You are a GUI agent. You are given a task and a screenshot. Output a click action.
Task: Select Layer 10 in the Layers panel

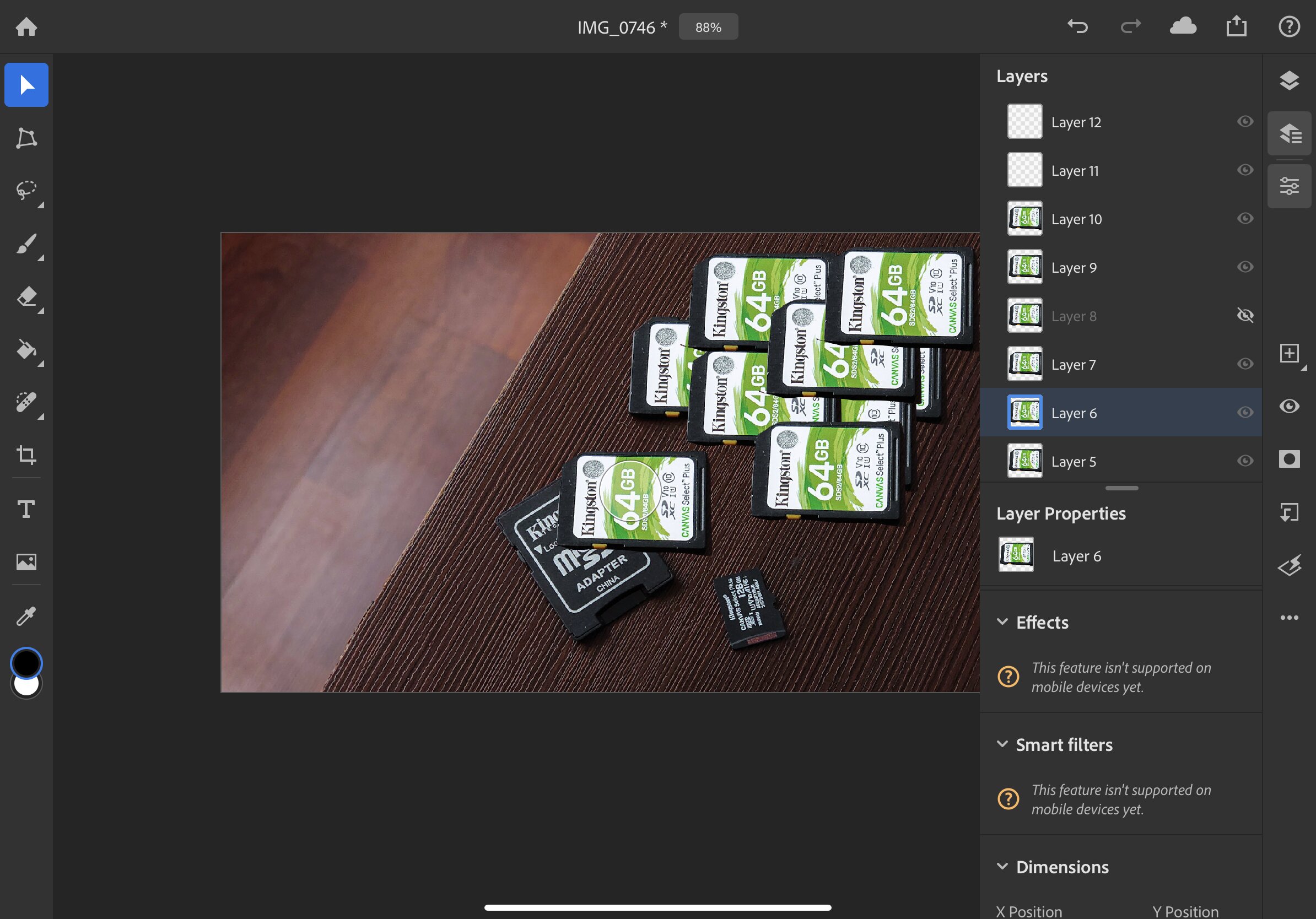(x=1120, y=219)
